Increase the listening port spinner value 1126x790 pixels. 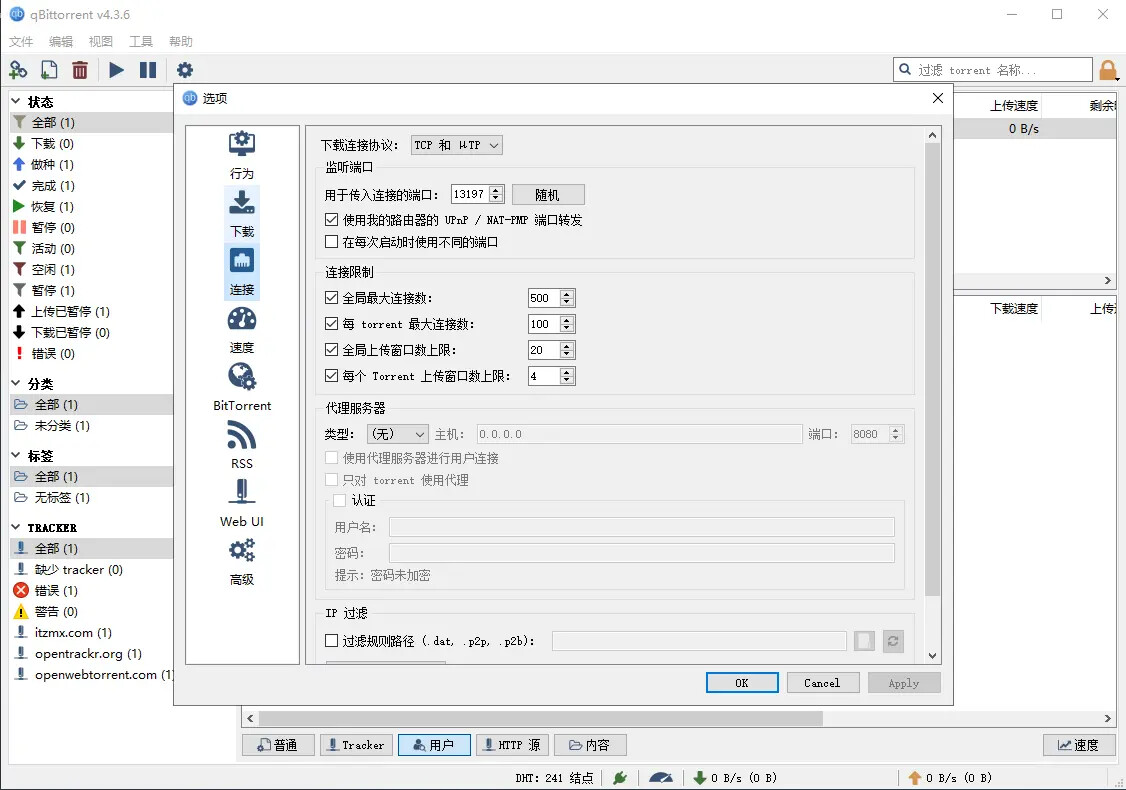coord(496,190)
